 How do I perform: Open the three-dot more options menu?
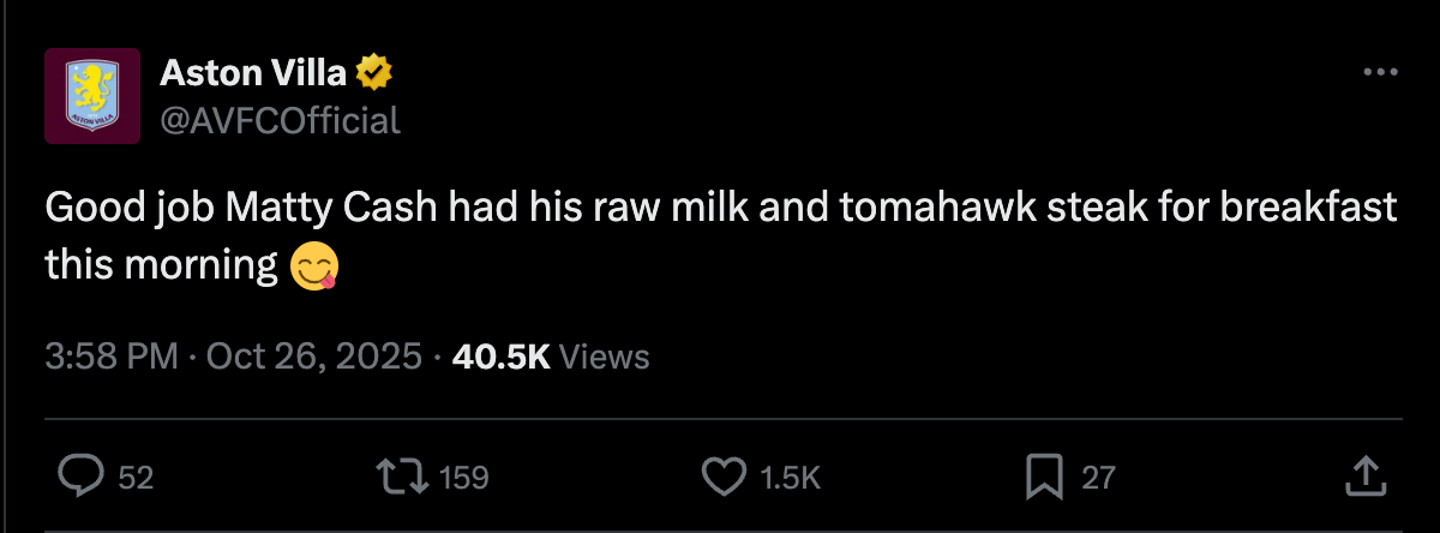click(1380, 72)
